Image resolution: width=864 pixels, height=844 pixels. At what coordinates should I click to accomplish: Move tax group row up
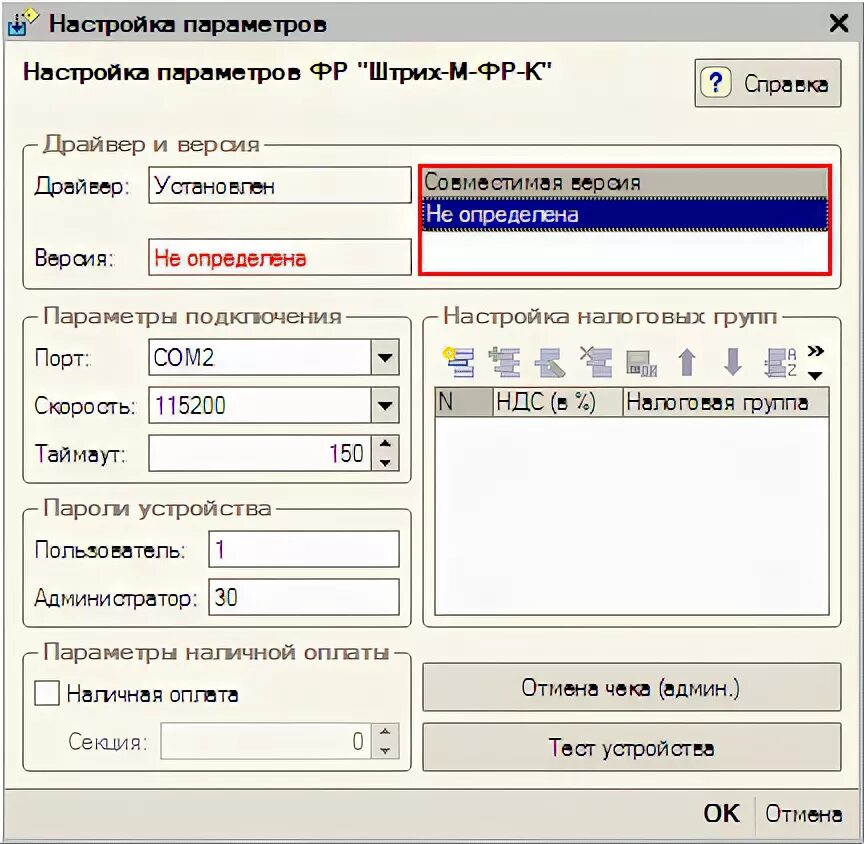tap(687, 362)
